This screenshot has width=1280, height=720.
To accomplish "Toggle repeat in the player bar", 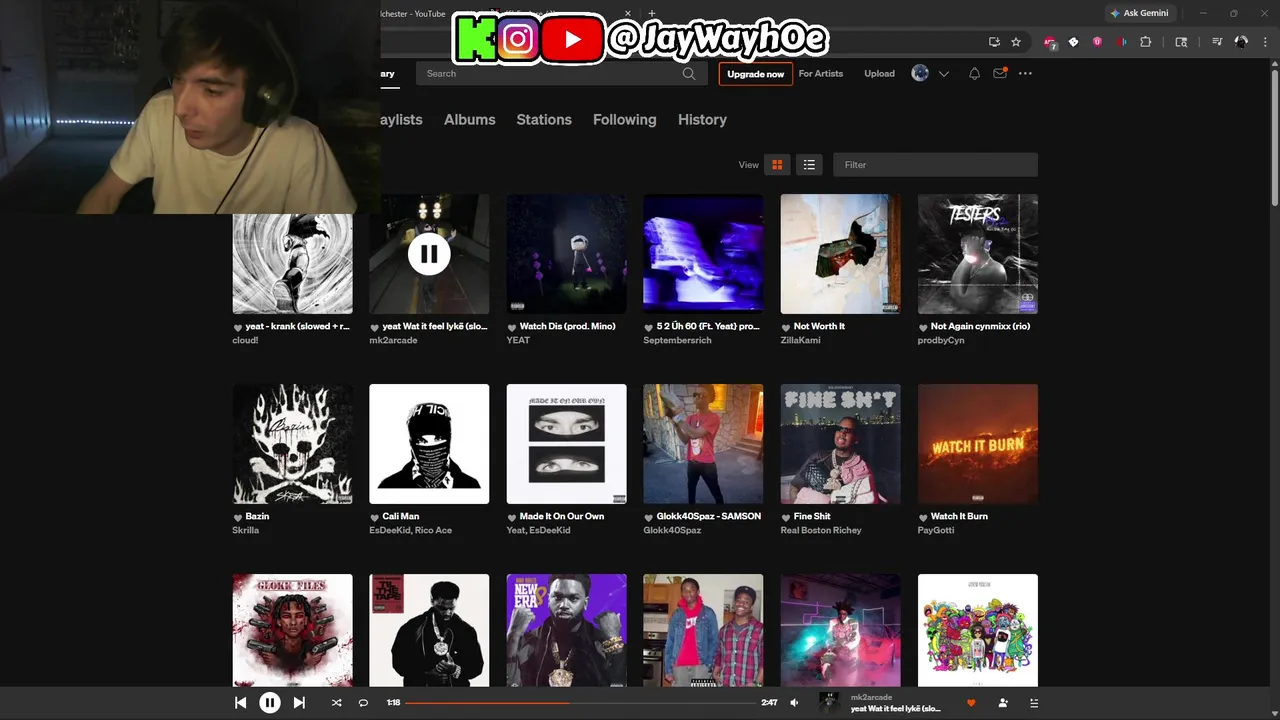I will [363, 703].
